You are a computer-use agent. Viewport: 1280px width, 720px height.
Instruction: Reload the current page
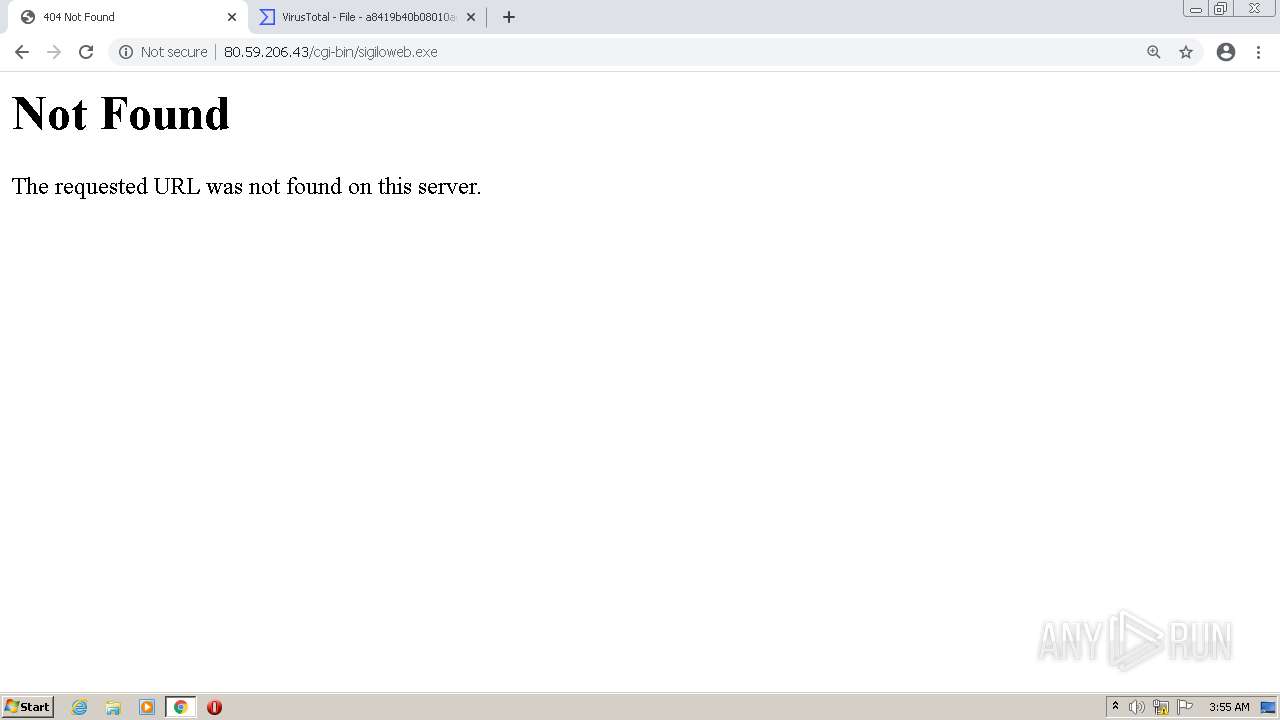[86, 52]
